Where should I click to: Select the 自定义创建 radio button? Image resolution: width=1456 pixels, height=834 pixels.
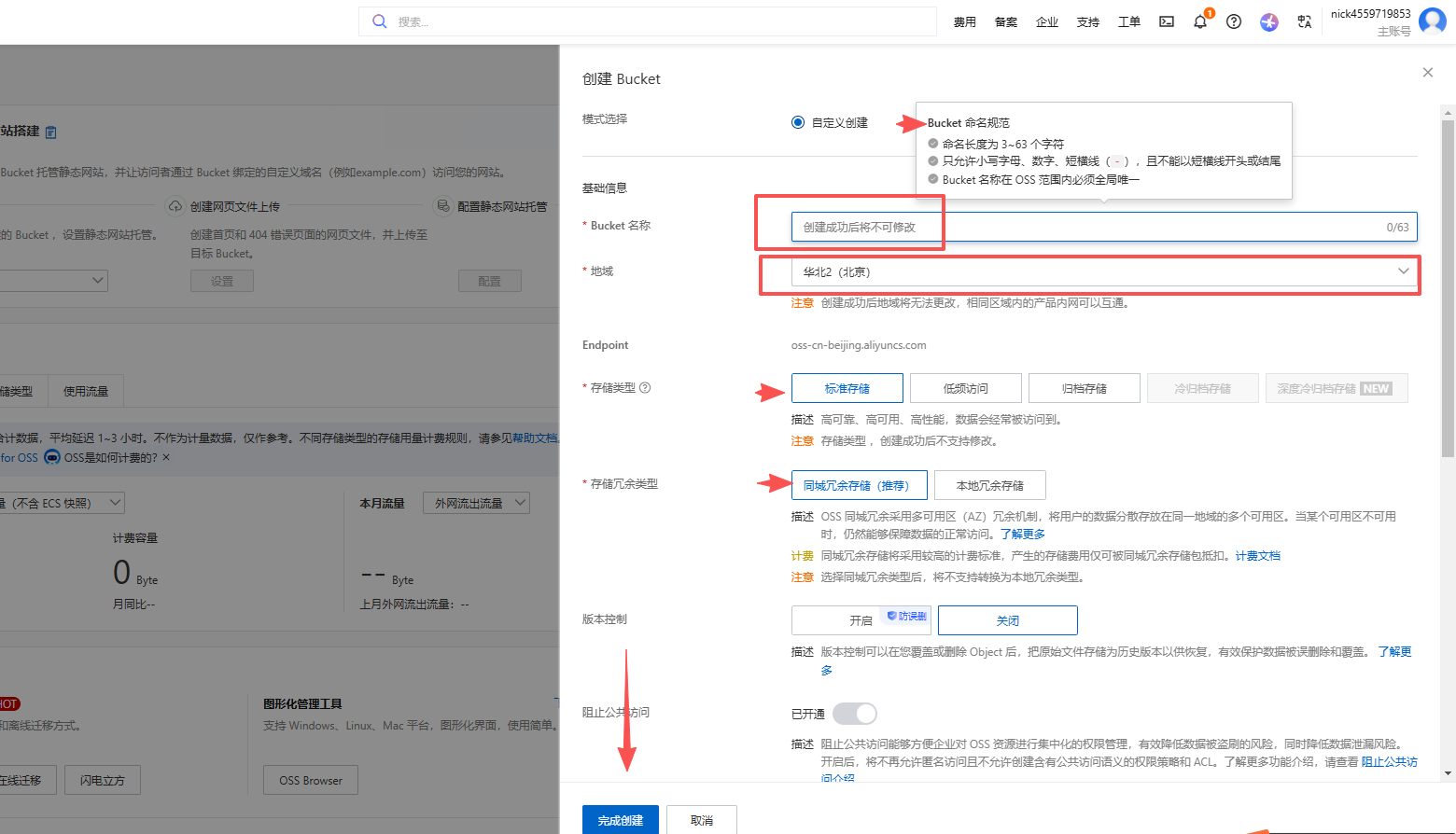[x=798, y=121]
